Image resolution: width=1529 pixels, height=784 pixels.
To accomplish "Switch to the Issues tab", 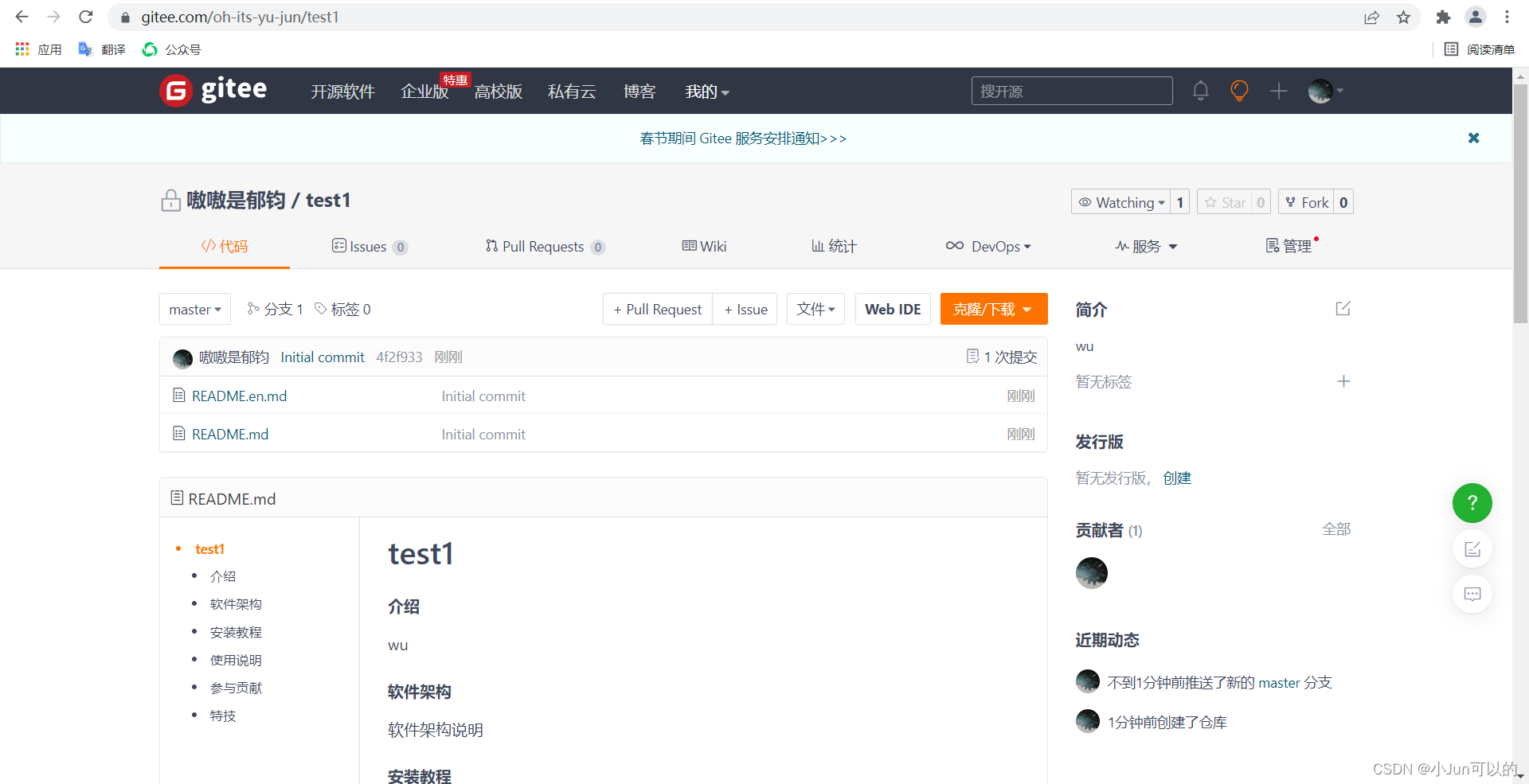I will coord(369,247).
